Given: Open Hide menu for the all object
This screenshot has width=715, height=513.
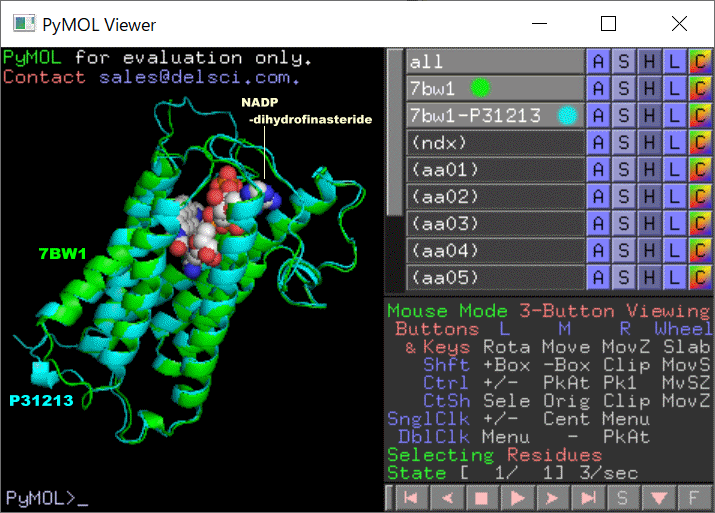Looking at the screenshot, I should (649, 61).
